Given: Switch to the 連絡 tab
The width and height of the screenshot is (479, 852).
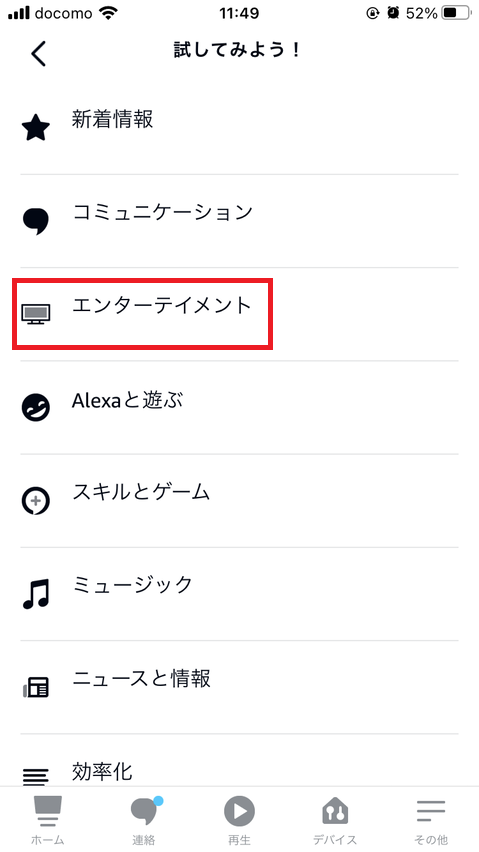Looking at the screenshot, I should 143,819.
